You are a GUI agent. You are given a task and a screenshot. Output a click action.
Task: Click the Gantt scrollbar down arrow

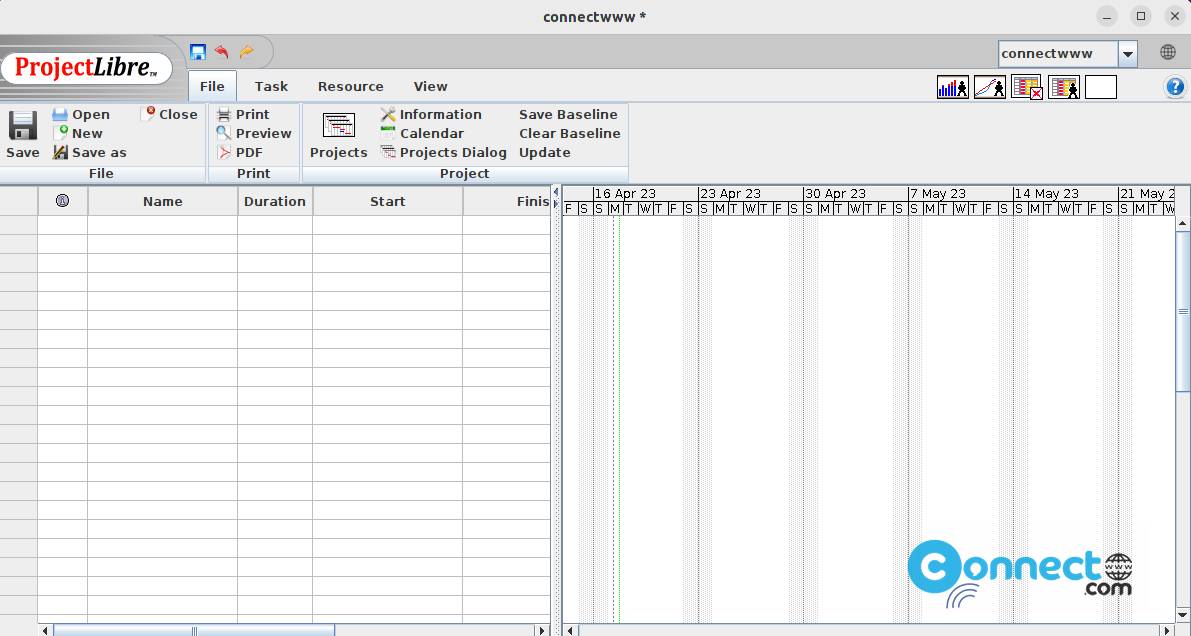tap(1183, 615)
